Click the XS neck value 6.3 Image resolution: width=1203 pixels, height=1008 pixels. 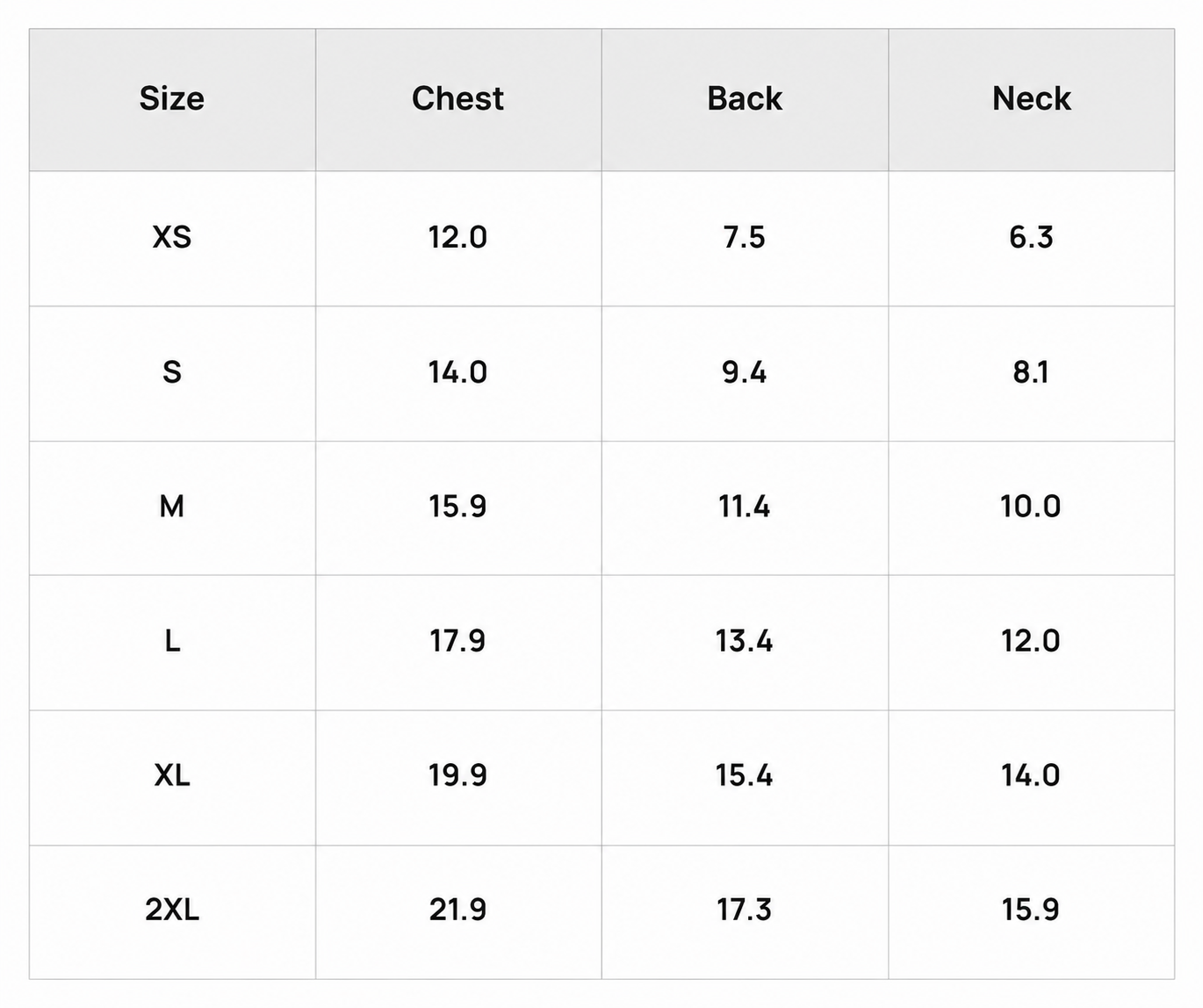(x=1031, y=237)
